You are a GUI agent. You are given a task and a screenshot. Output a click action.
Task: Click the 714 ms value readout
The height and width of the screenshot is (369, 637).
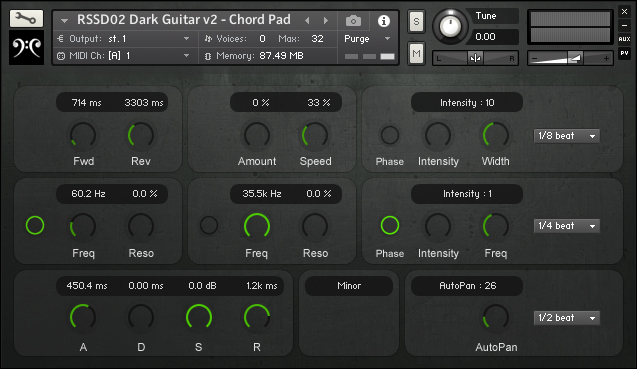pyautogui.click(x=87, y=103)
